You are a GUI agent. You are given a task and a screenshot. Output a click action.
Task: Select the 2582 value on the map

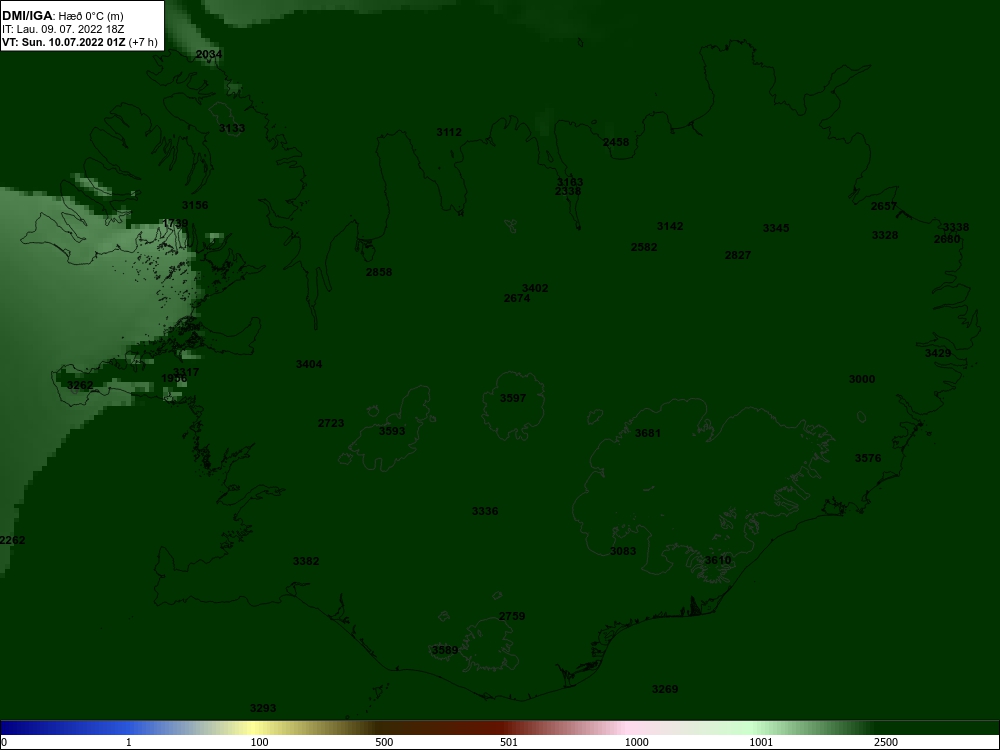[x=644, y=247]
